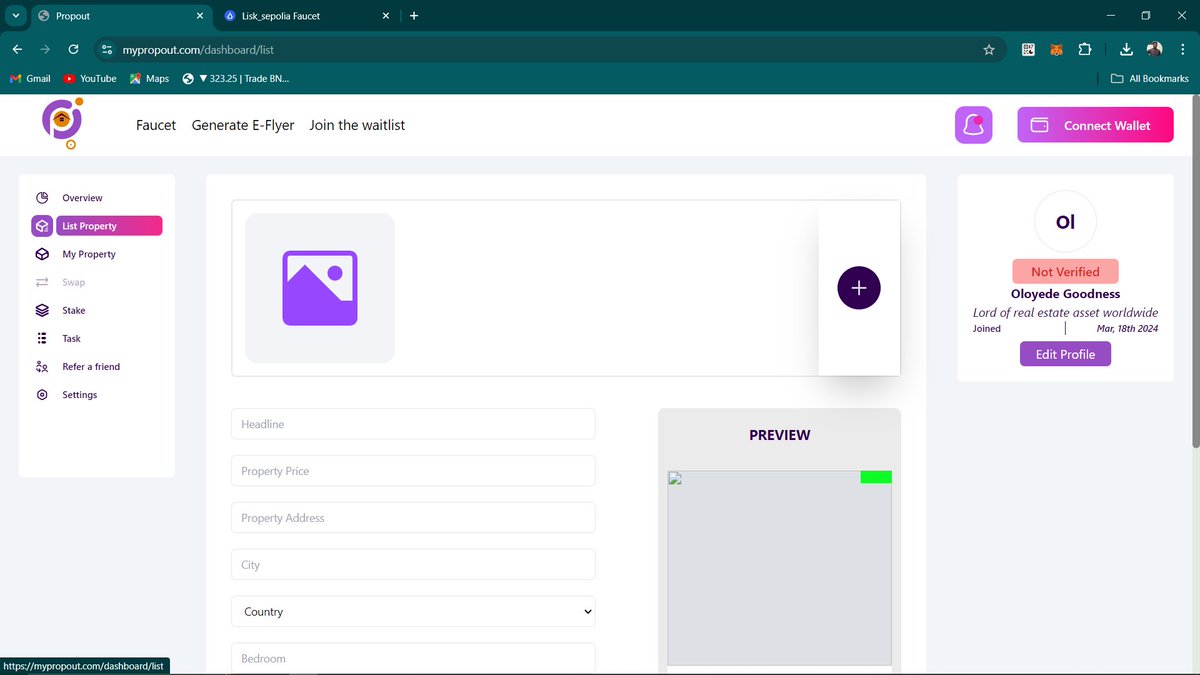Open a new browser tab

coord(414,16)
